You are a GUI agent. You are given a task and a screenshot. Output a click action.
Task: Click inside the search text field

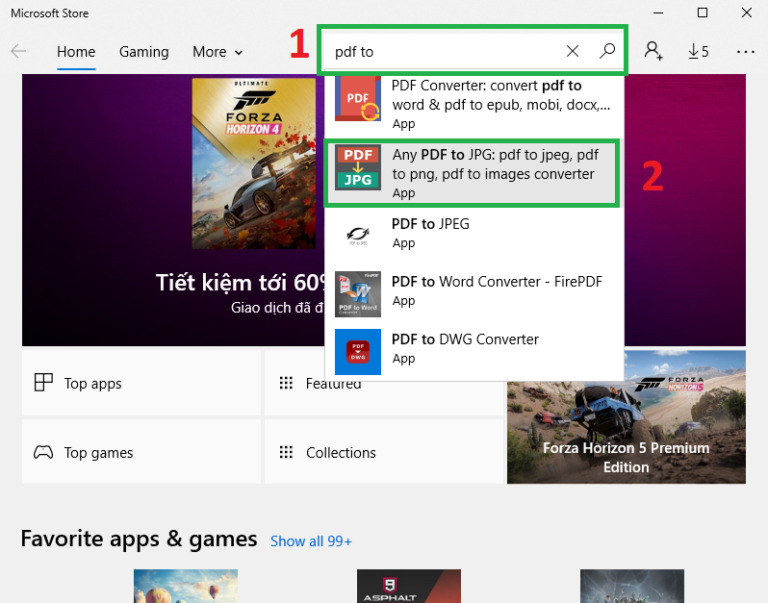440,51
